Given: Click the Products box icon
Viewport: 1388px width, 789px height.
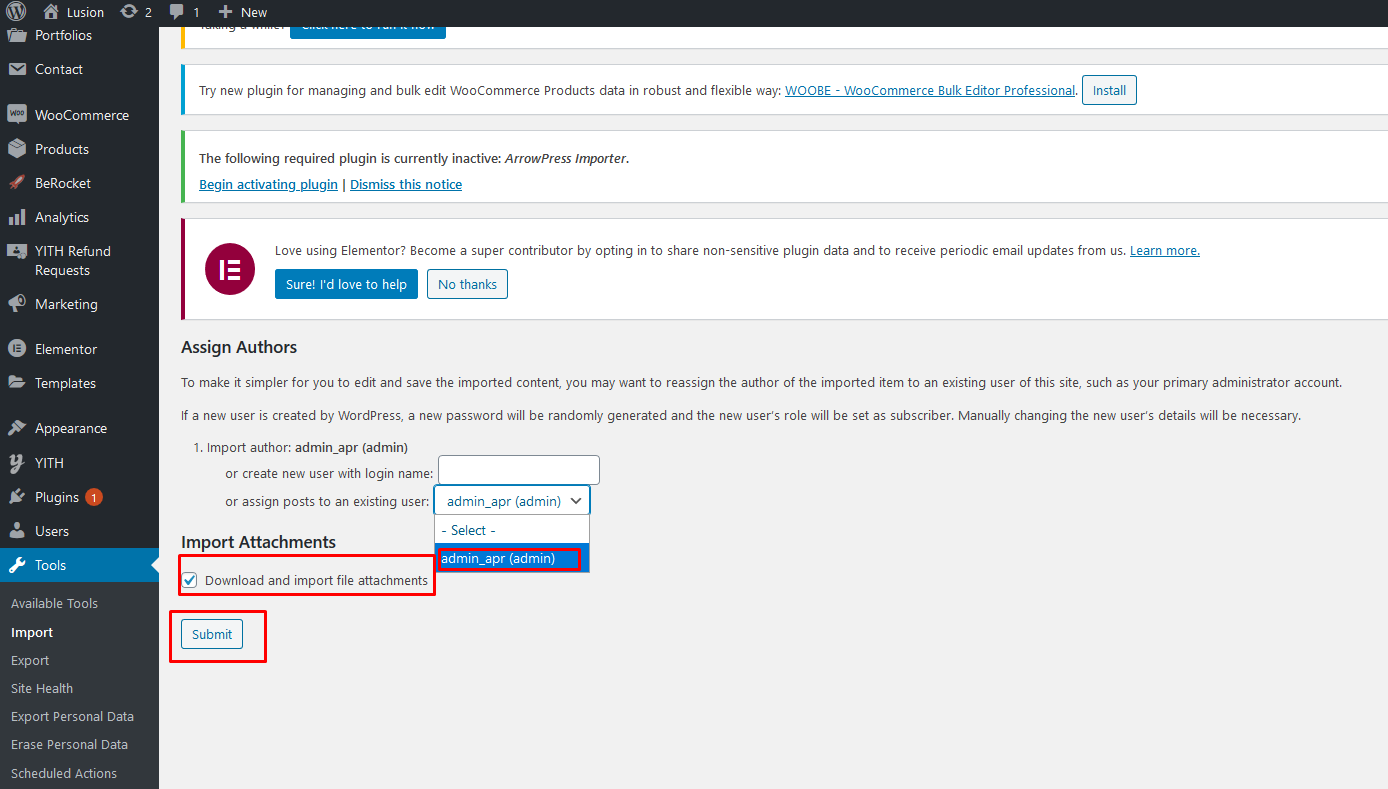Looking at the screenshot, I should pos(17,149).
